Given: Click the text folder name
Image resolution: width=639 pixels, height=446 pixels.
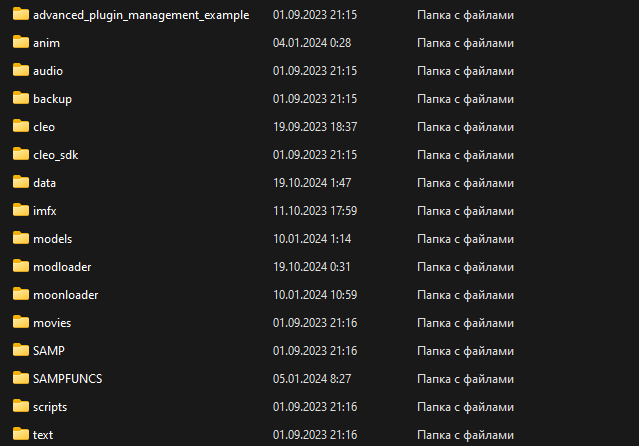Looking at the screenshot, I should pyautogui.click(x=43, y=435).
